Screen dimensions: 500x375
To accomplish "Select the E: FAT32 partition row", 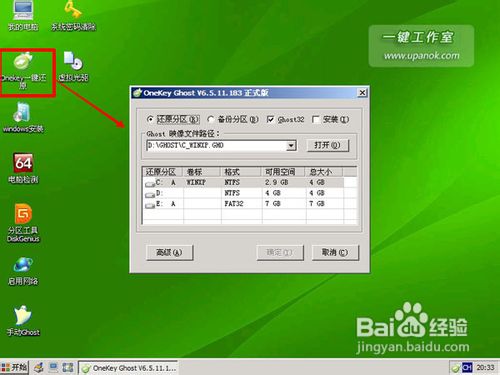I will pos(244,203).
